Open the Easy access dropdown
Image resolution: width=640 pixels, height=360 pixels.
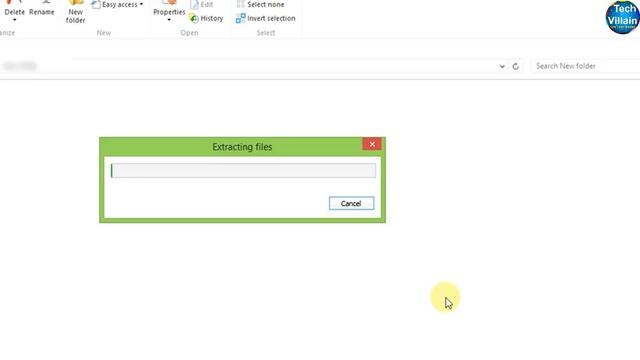pyautogui.click(x=118, y=4)
